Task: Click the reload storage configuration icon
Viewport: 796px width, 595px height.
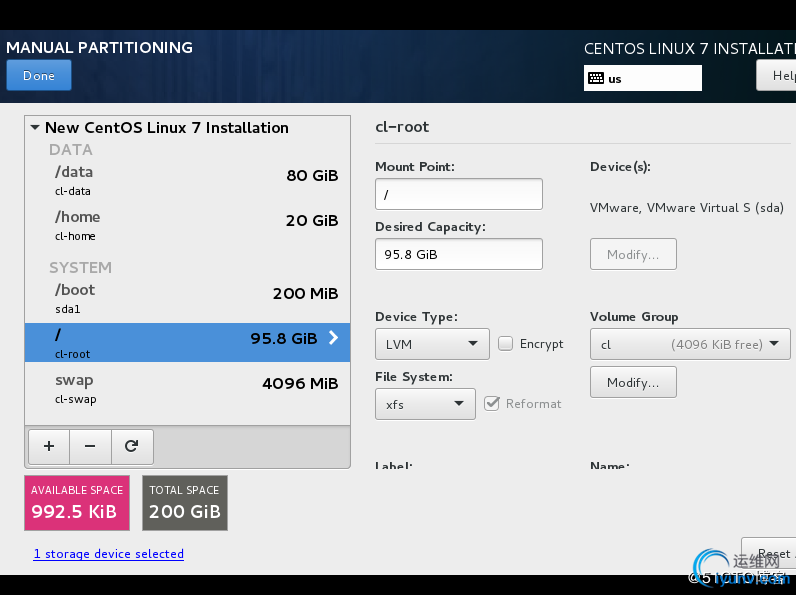Action: click(x=132, y=446)
